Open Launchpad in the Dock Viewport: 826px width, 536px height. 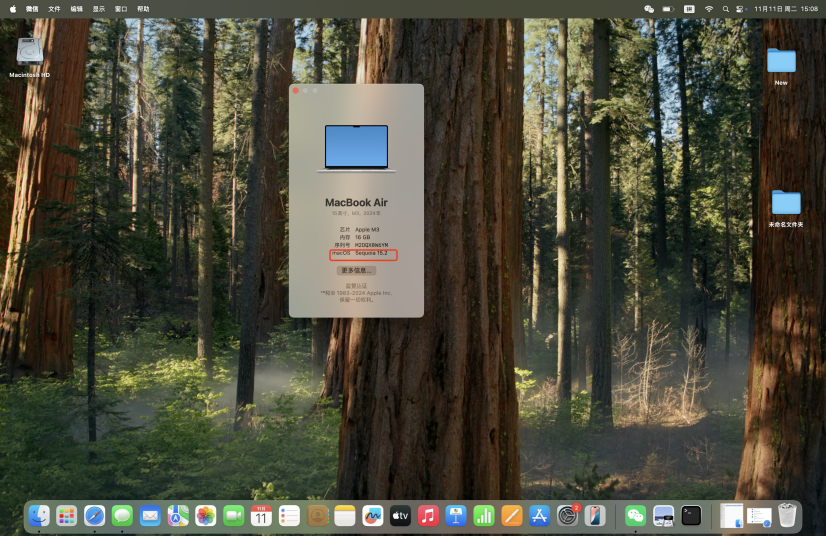coord(66,515)
